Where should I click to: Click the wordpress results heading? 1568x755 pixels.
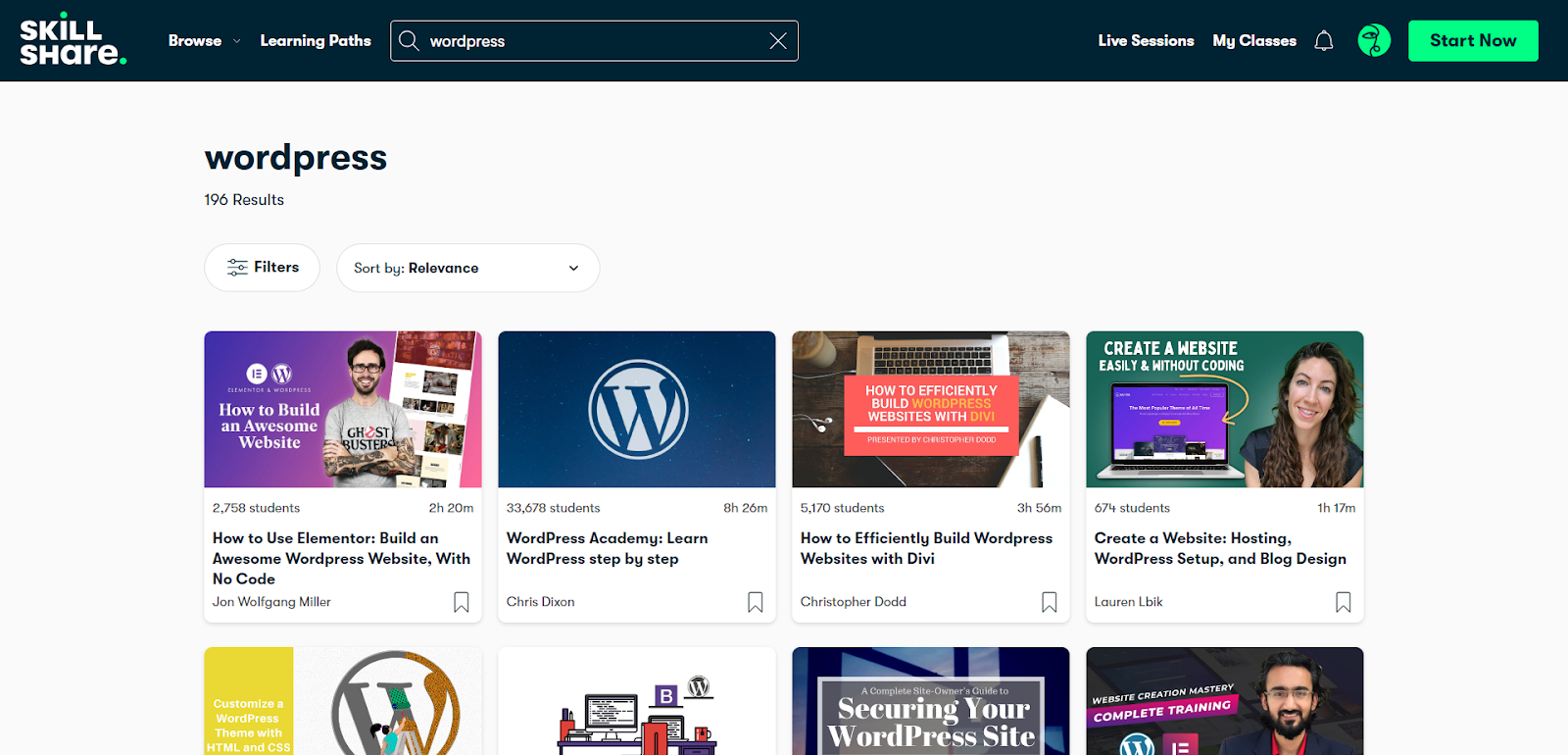tap(296, 158)
